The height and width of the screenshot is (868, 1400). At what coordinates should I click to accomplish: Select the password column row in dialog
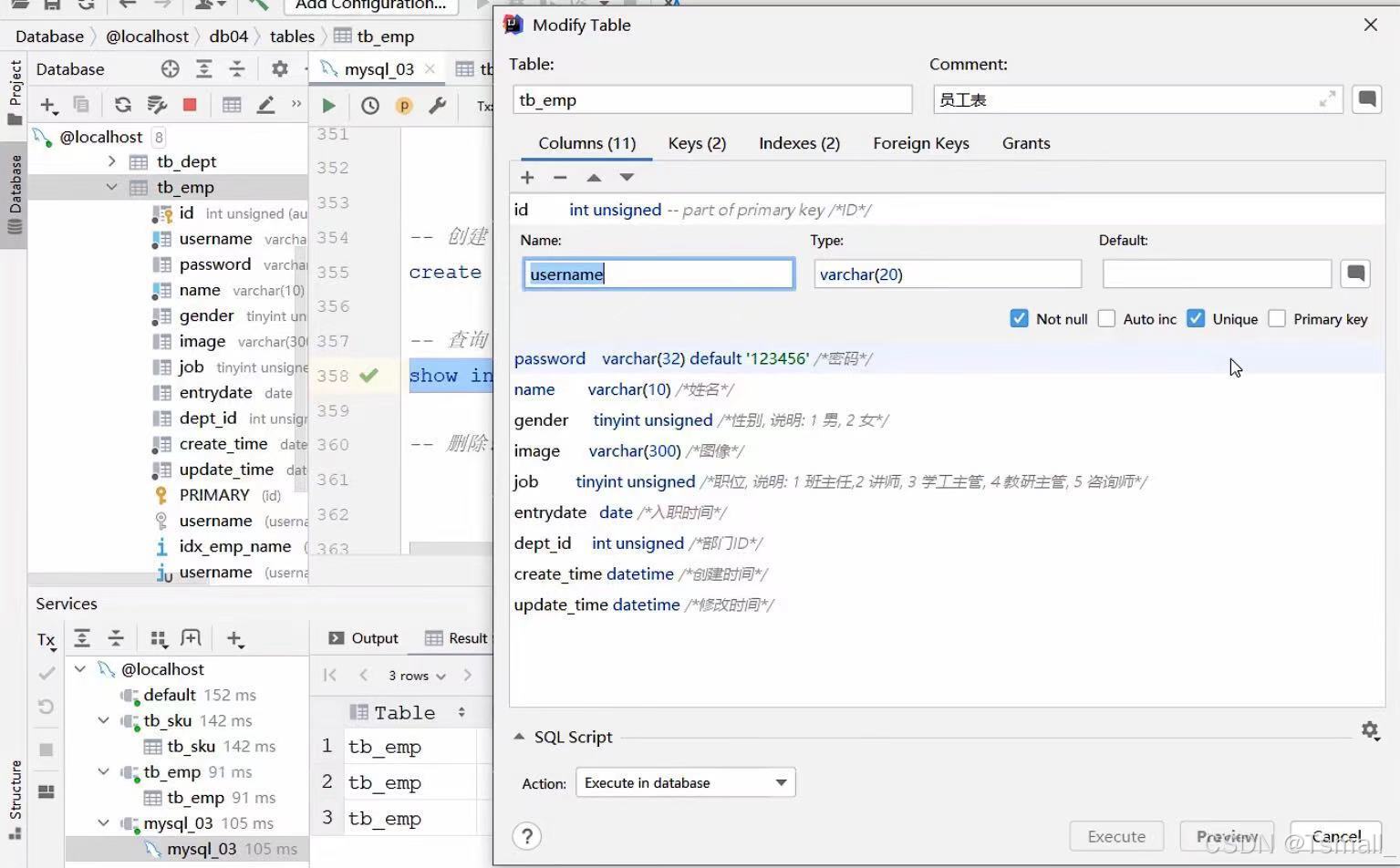pyautogui.click(x=947, y=358)
